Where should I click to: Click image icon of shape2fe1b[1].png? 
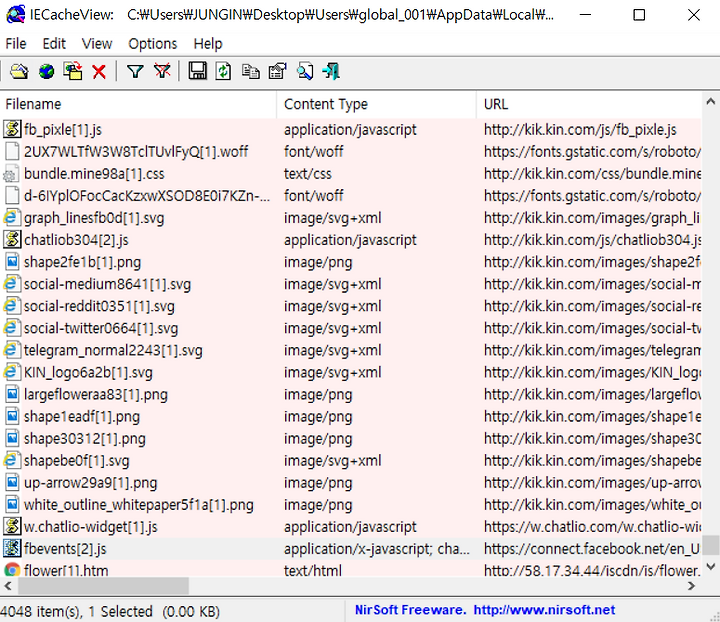coord(12,262)
